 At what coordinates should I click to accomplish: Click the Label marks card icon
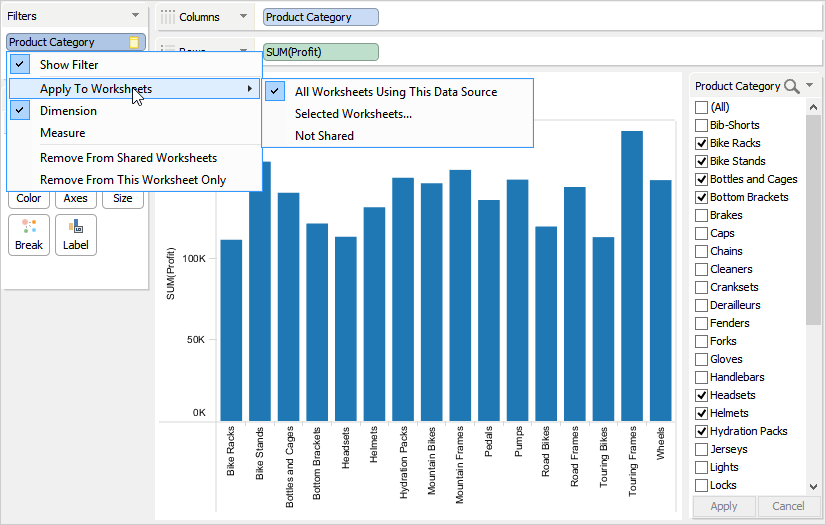(x=76, y=226)
